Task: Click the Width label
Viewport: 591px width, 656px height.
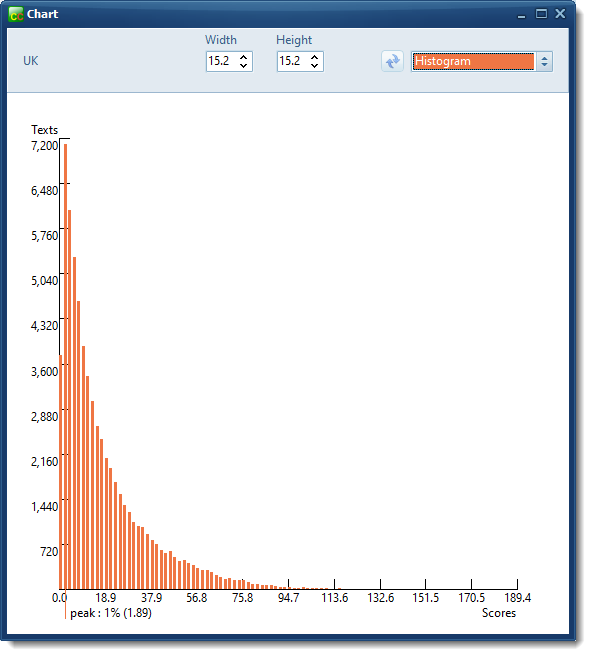Action: pos(221,40)
